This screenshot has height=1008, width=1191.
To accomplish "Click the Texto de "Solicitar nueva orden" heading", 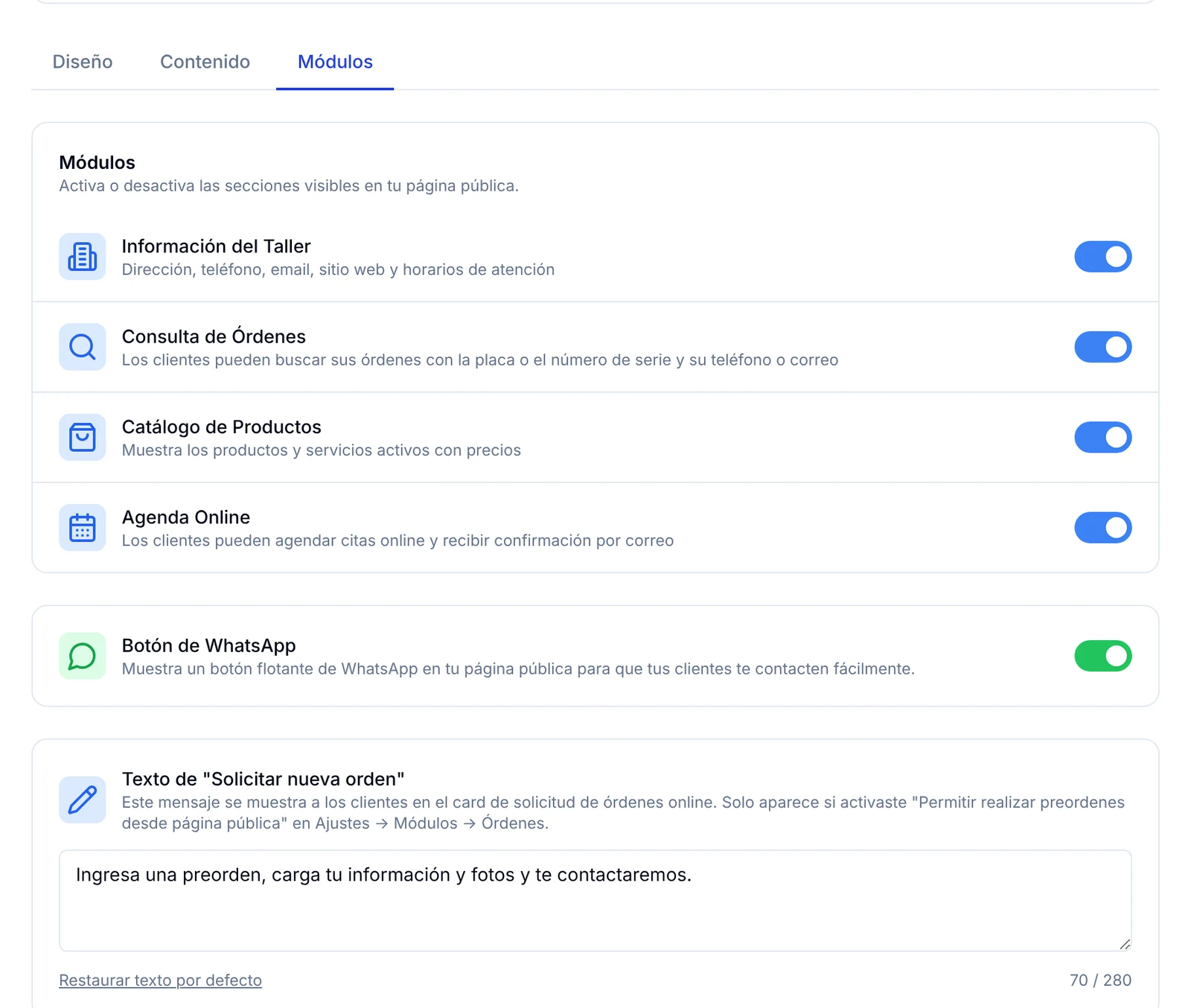I will pyautogui.click(x=263, y=779).
